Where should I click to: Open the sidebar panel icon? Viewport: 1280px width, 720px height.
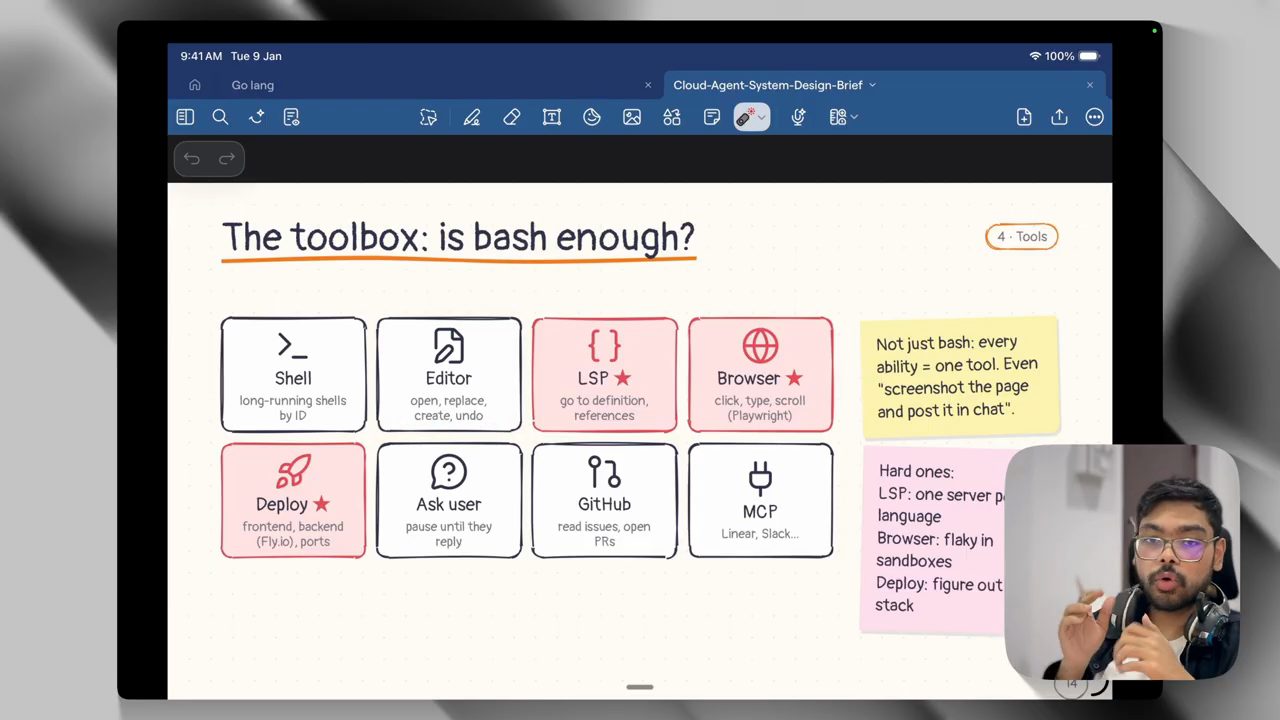click(185, 117)
